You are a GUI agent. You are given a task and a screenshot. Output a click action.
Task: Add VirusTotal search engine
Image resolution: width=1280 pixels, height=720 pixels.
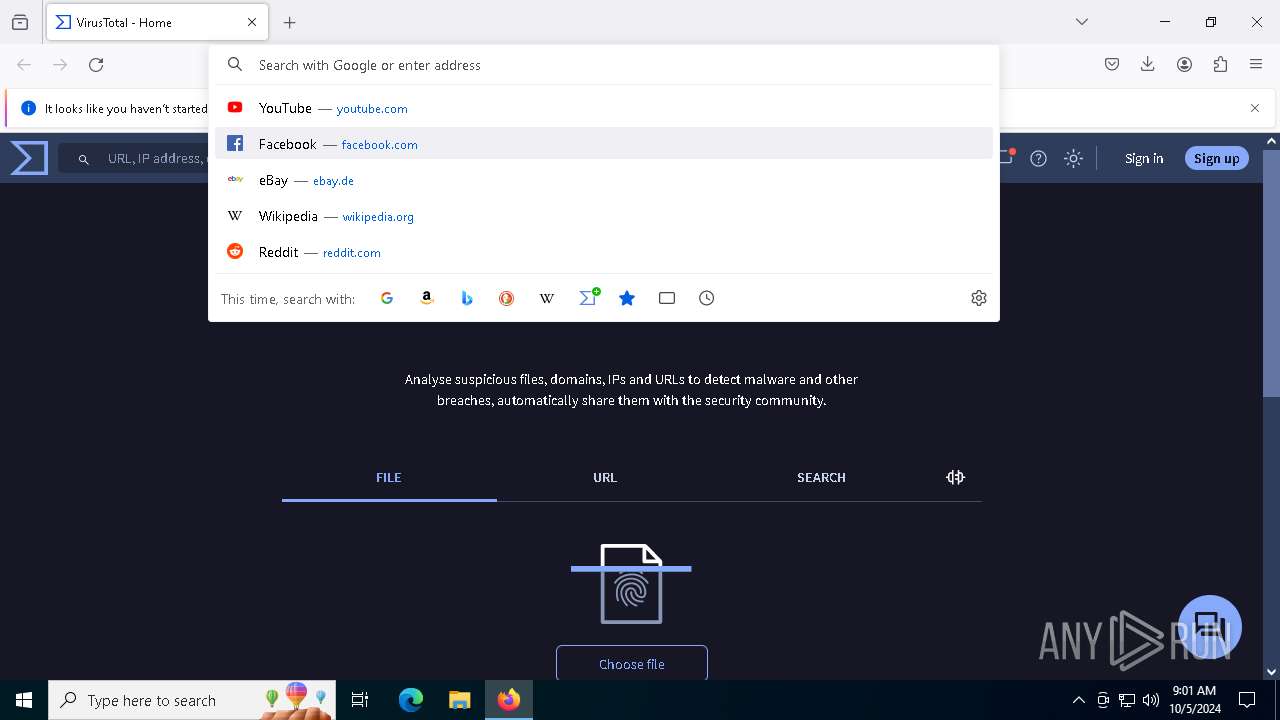588,298
